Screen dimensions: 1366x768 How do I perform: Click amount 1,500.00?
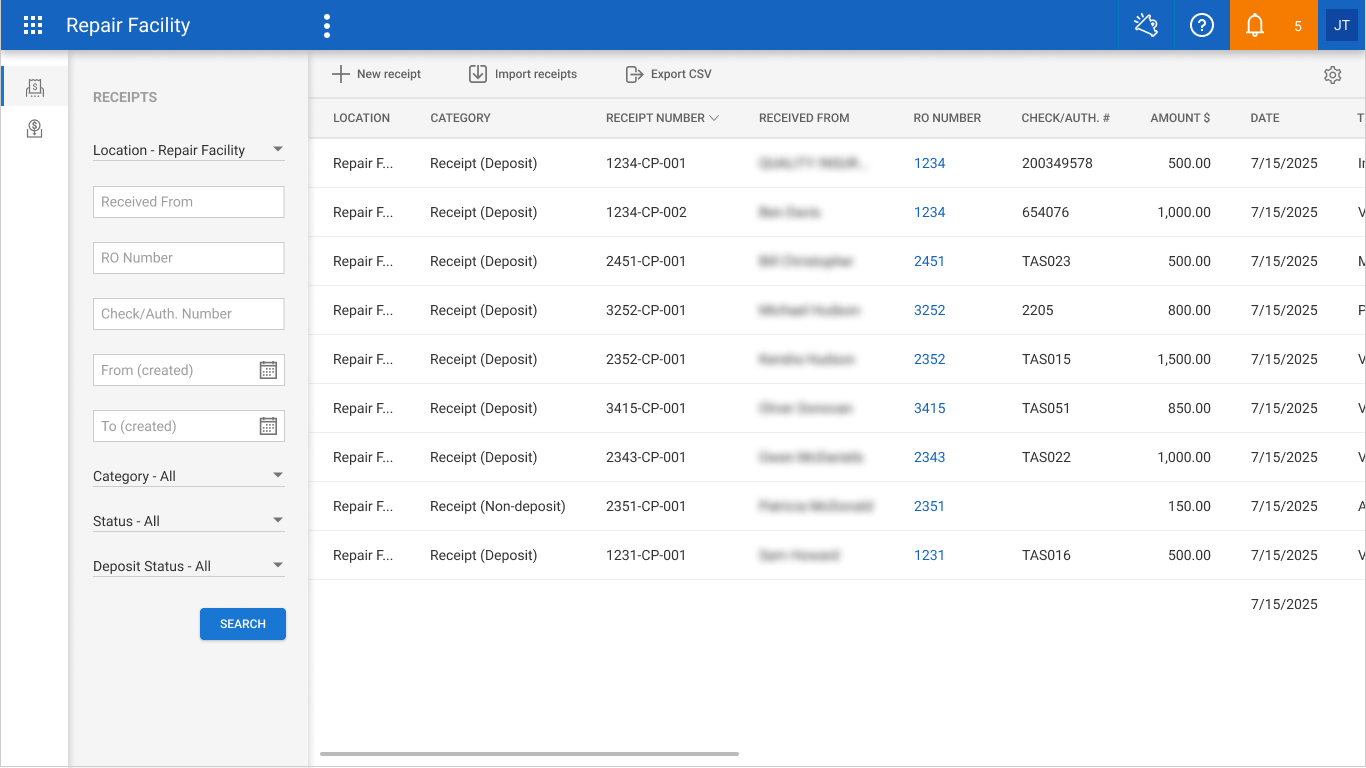click(x=1184, y=359)
